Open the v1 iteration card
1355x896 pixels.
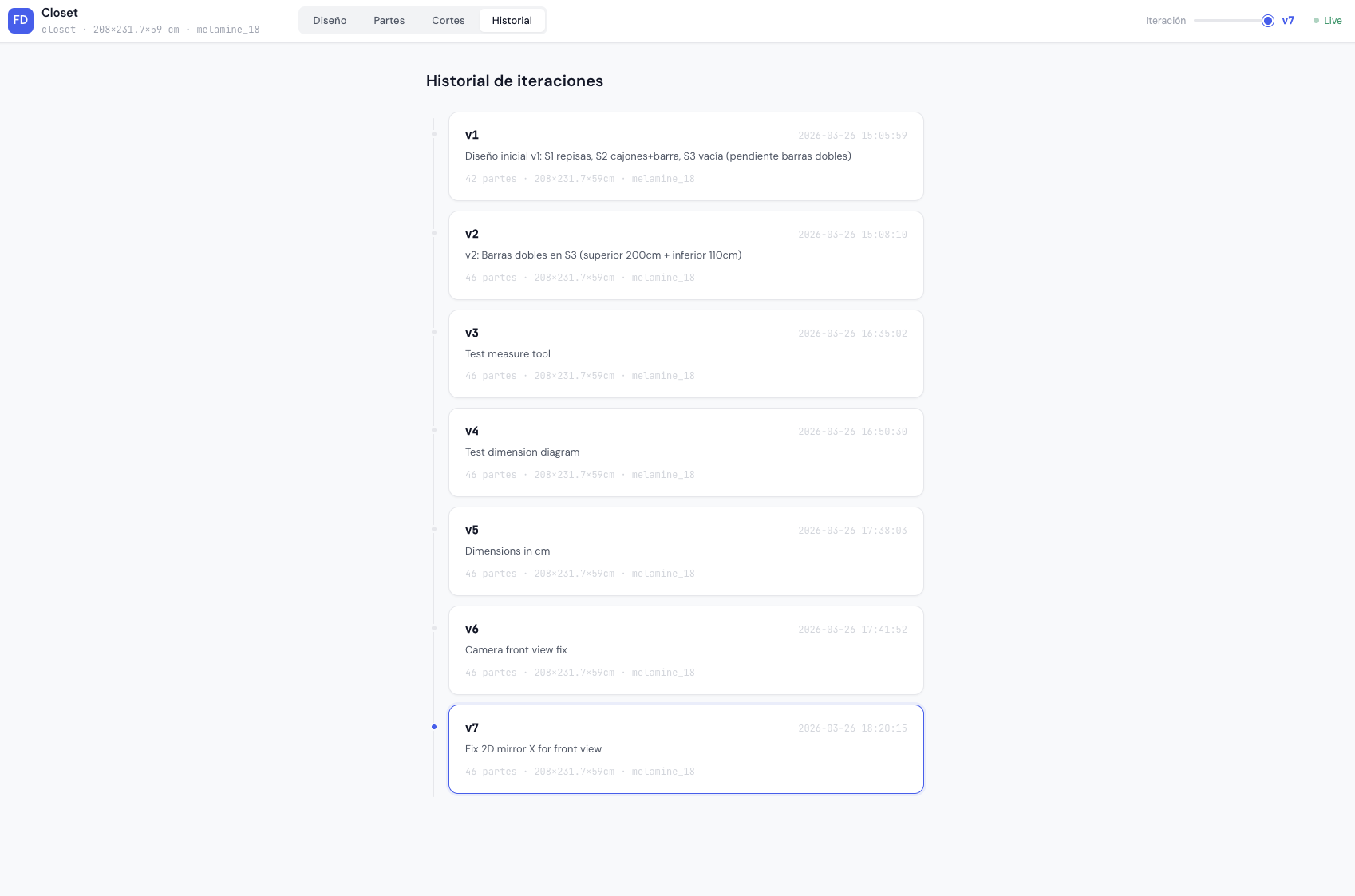click(686, 156)
